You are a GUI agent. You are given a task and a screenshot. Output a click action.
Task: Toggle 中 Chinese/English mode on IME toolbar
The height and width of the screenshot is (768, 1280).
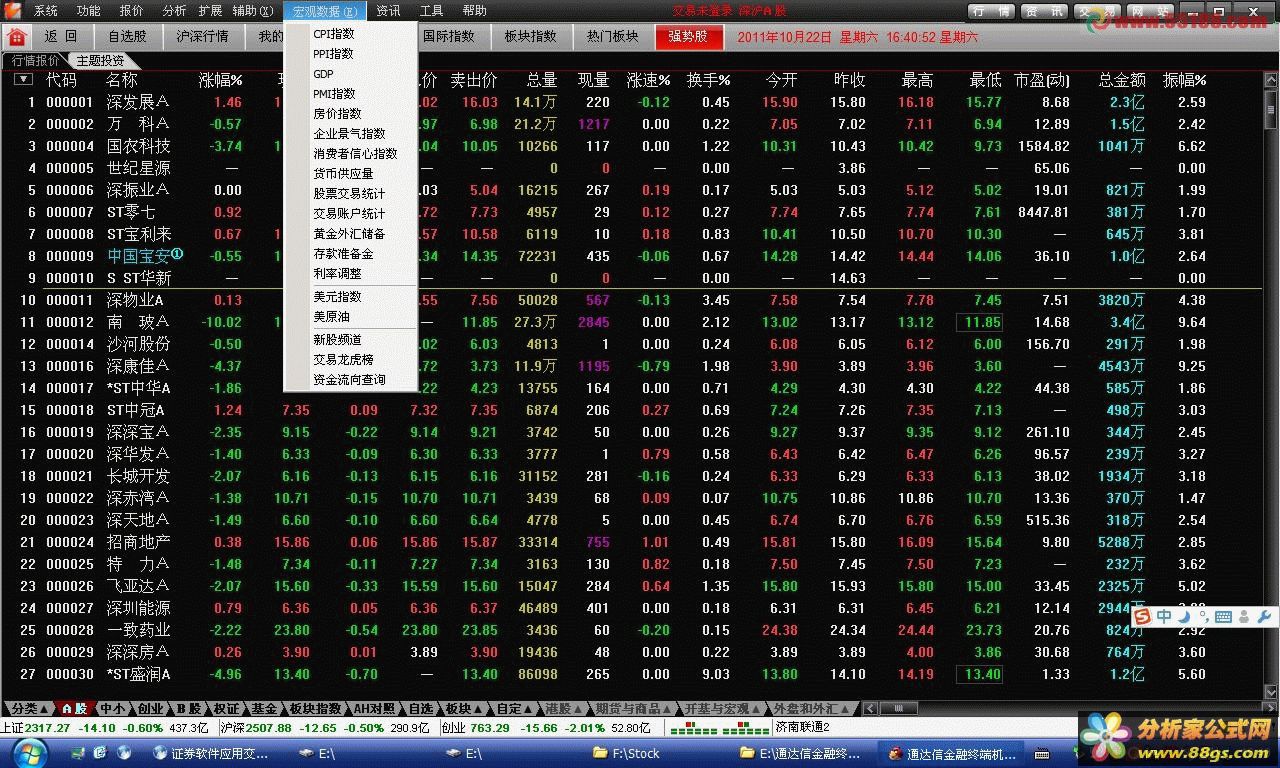(1163, 617)
